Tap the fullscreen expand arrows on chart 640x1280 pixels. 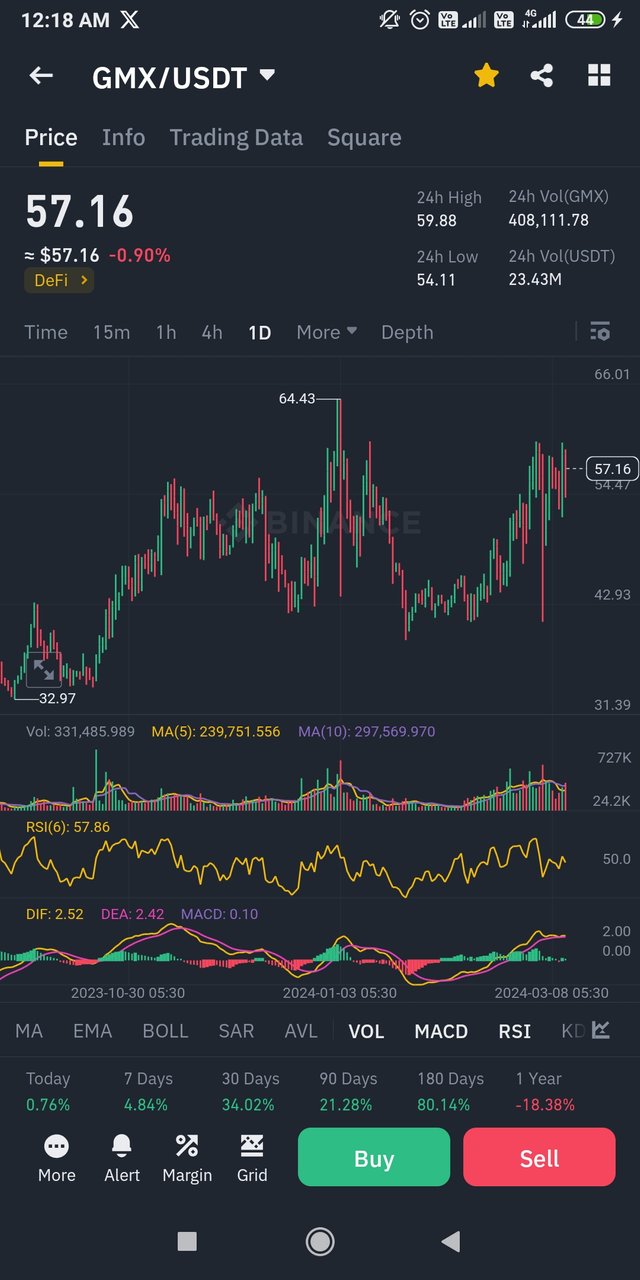(x=44, y=669)
